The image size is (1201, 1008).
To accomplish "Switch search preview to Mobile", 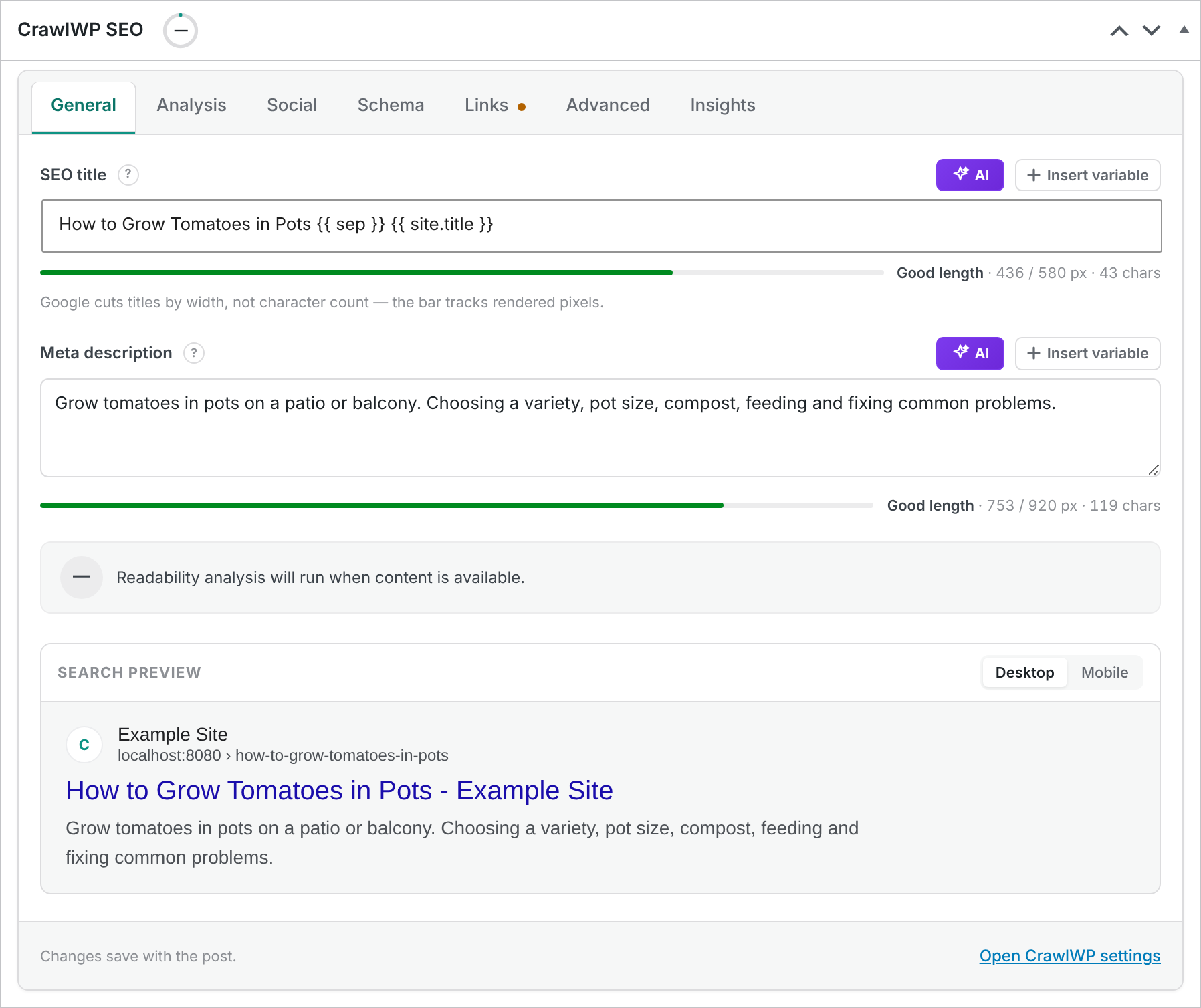I will tap(1105, 672).
